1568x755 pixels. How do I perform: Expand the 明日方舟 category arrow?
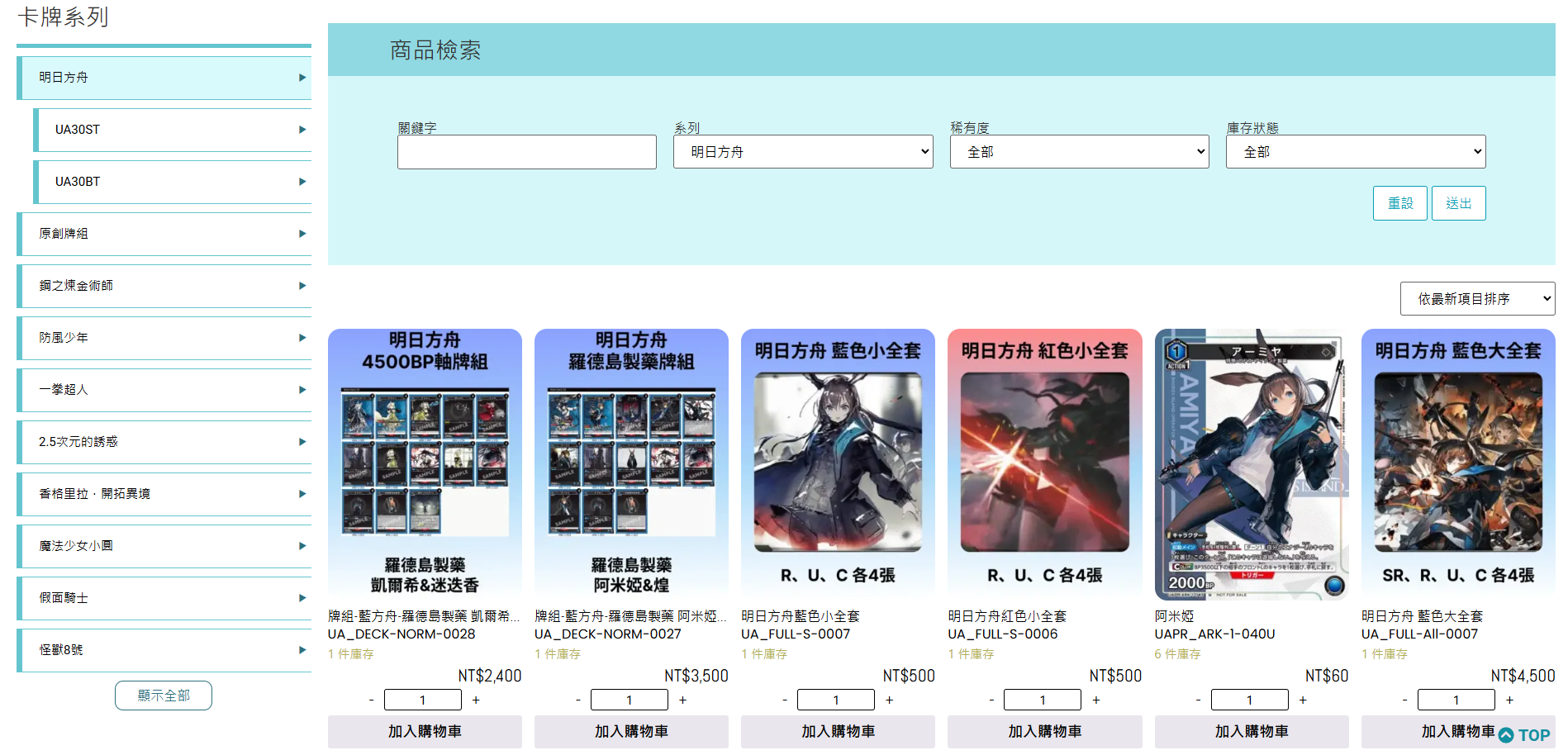(x=302, y=78)
